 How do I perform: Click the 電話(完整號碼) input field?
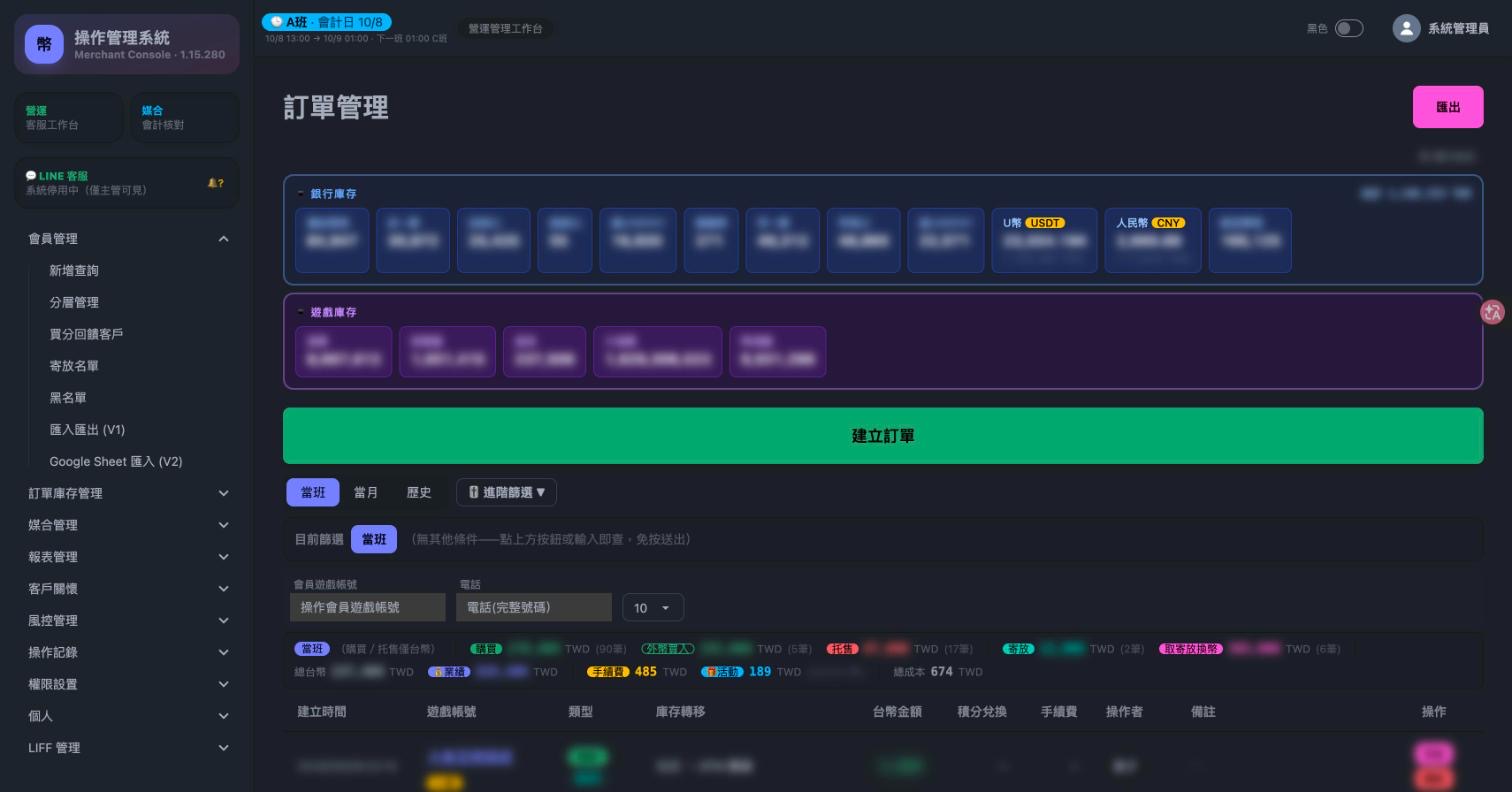pos(533,607)
